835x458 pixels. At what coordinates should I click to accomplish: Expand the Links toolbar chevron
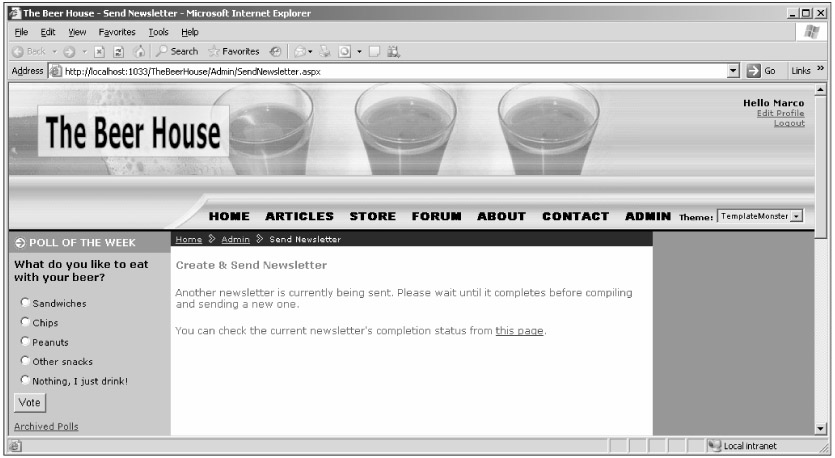[x=826, y=71]
